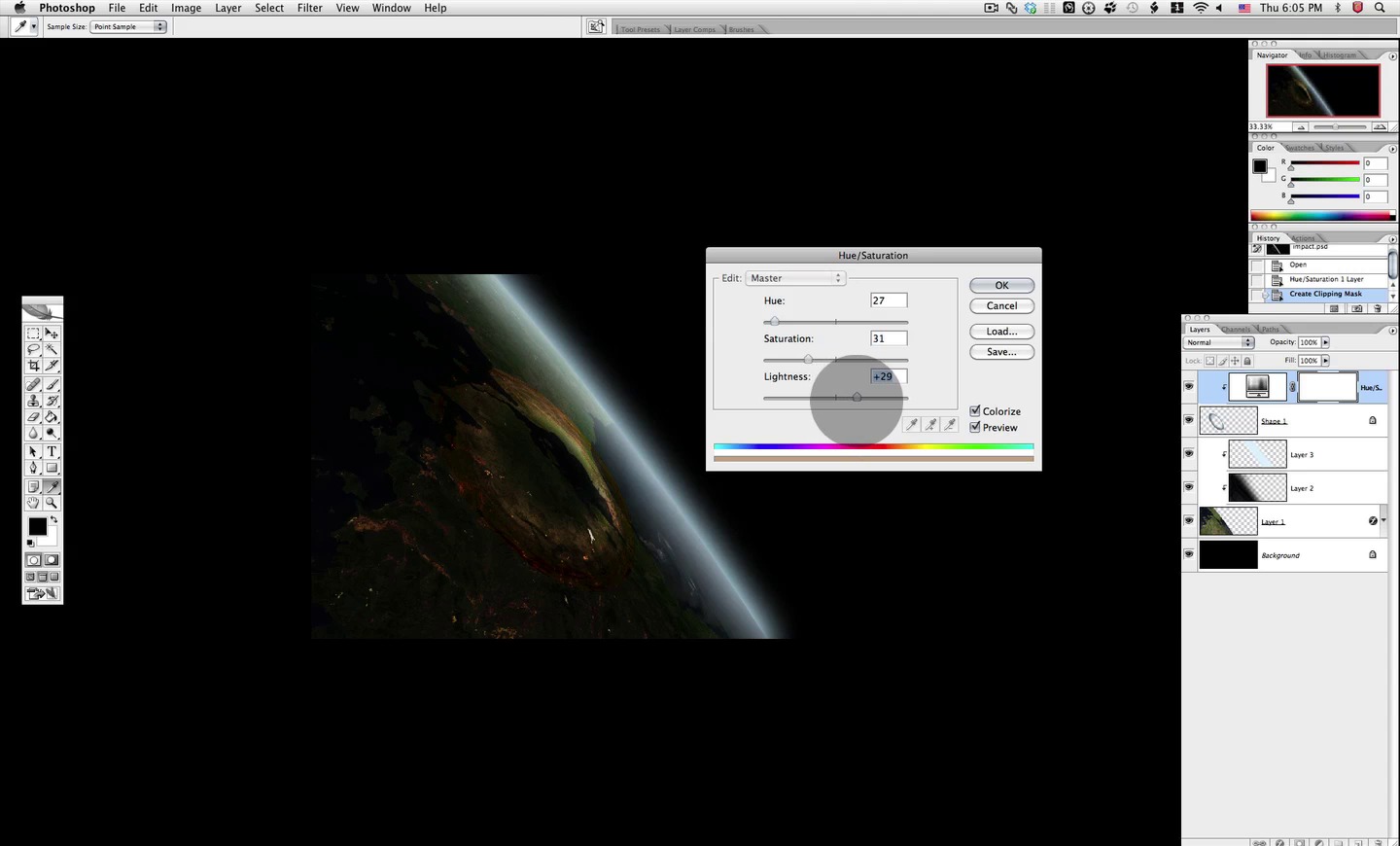
Task: Click the add-to-sample eyedropper in Hue/Saturation
Action: click(x=931, y=424)
